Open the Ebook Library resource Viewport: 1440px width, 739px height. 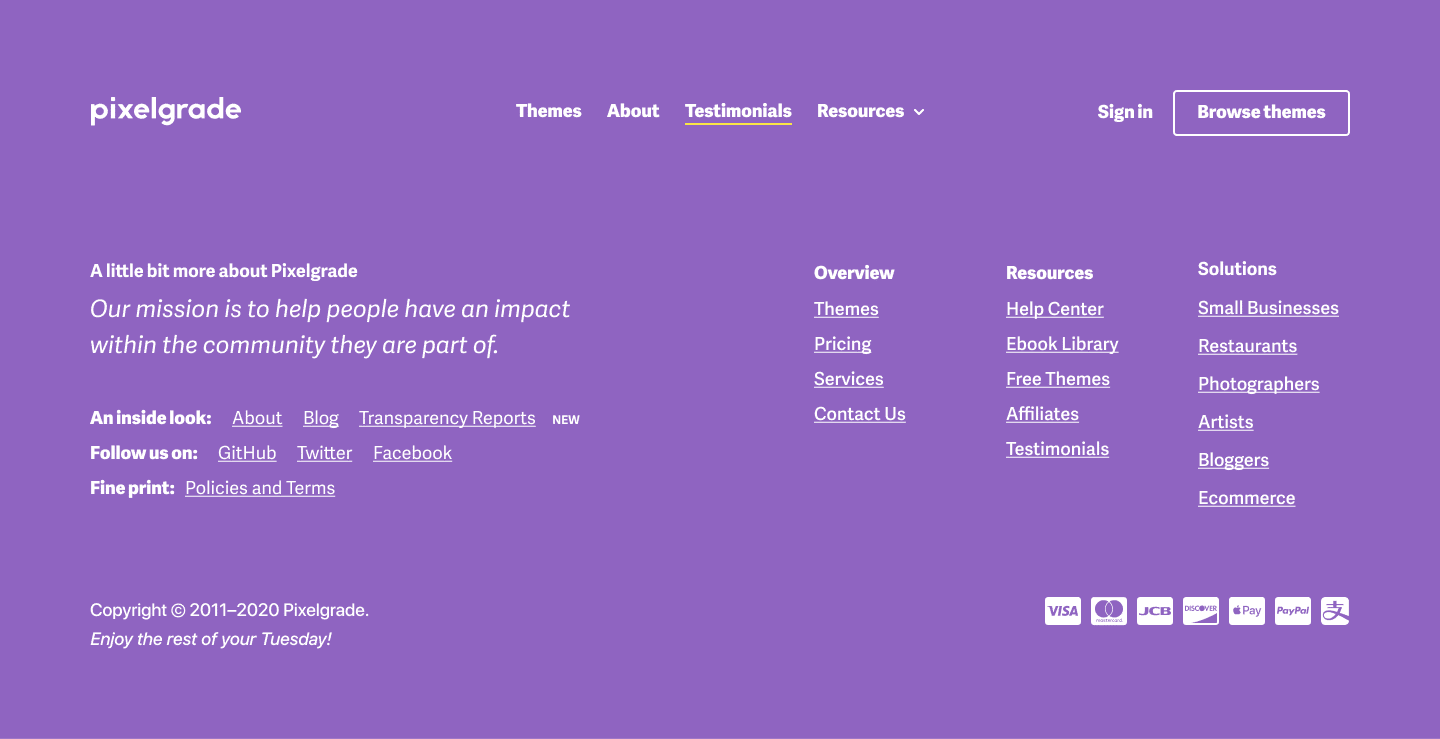[x=1062, y=343]
